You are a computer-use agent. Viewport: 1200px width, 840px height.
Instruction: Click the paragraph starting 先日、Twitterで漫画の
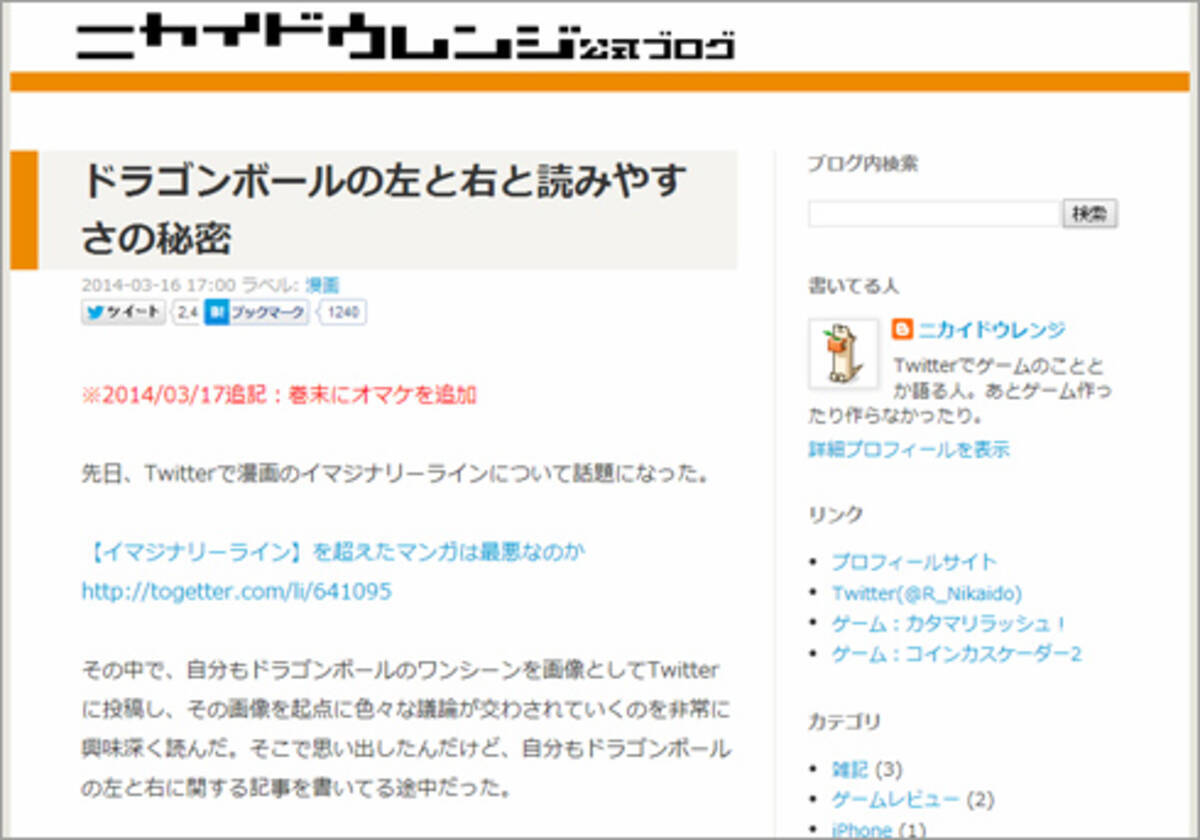point(395,473)
